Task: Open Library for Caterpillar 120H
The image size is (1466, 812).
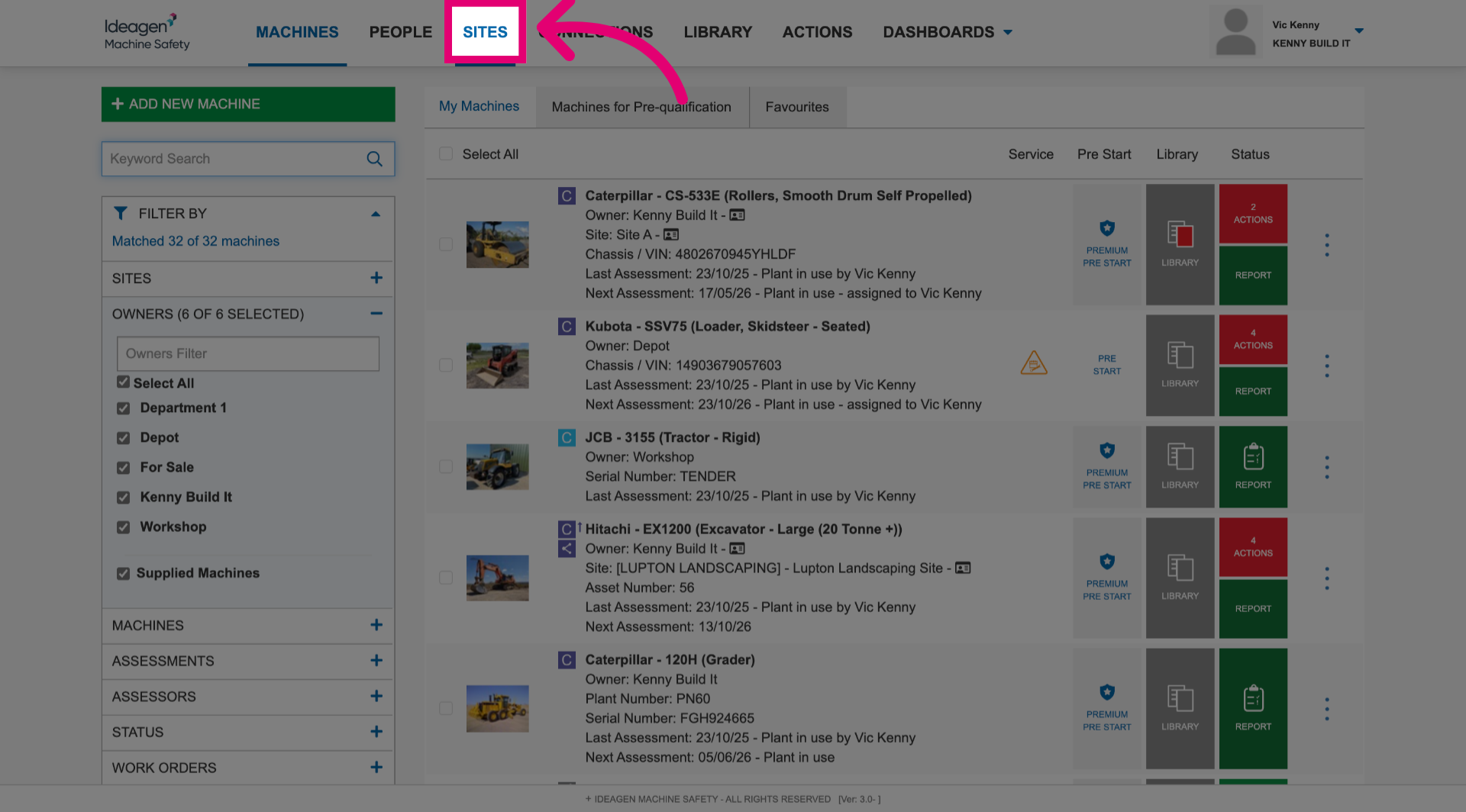Action: (x=1180, y=708)
